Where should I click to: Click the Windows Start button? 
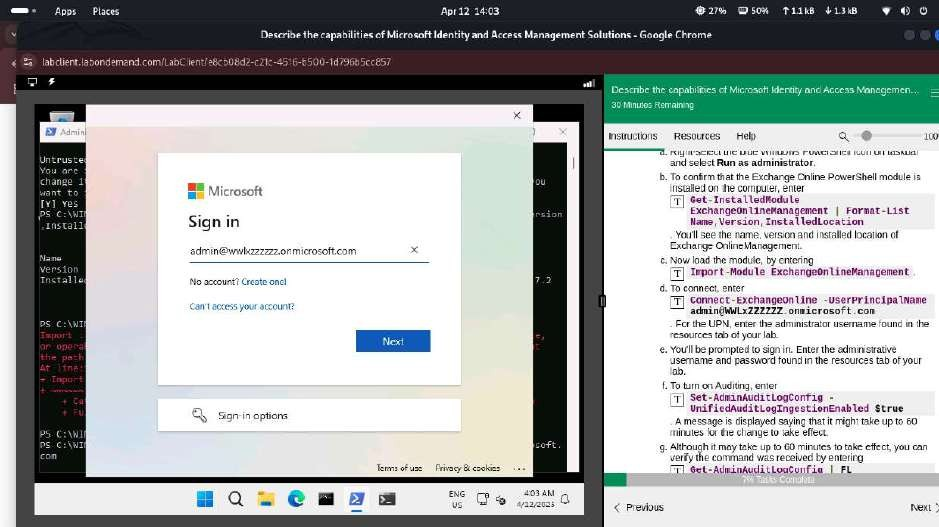205,498
